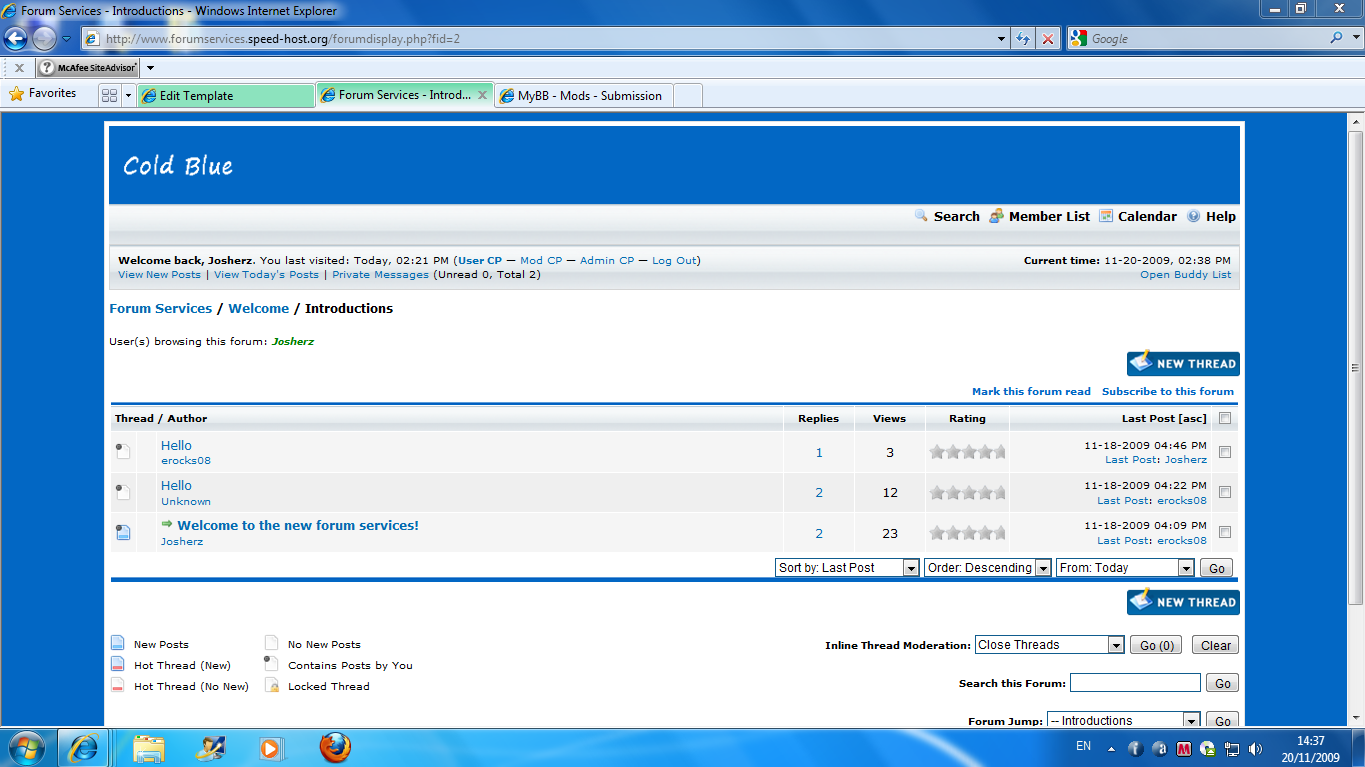This screenshot has width=1365, height=767.
Task: Click the Calendar icon in forum menu
Action: (1106, 216)
